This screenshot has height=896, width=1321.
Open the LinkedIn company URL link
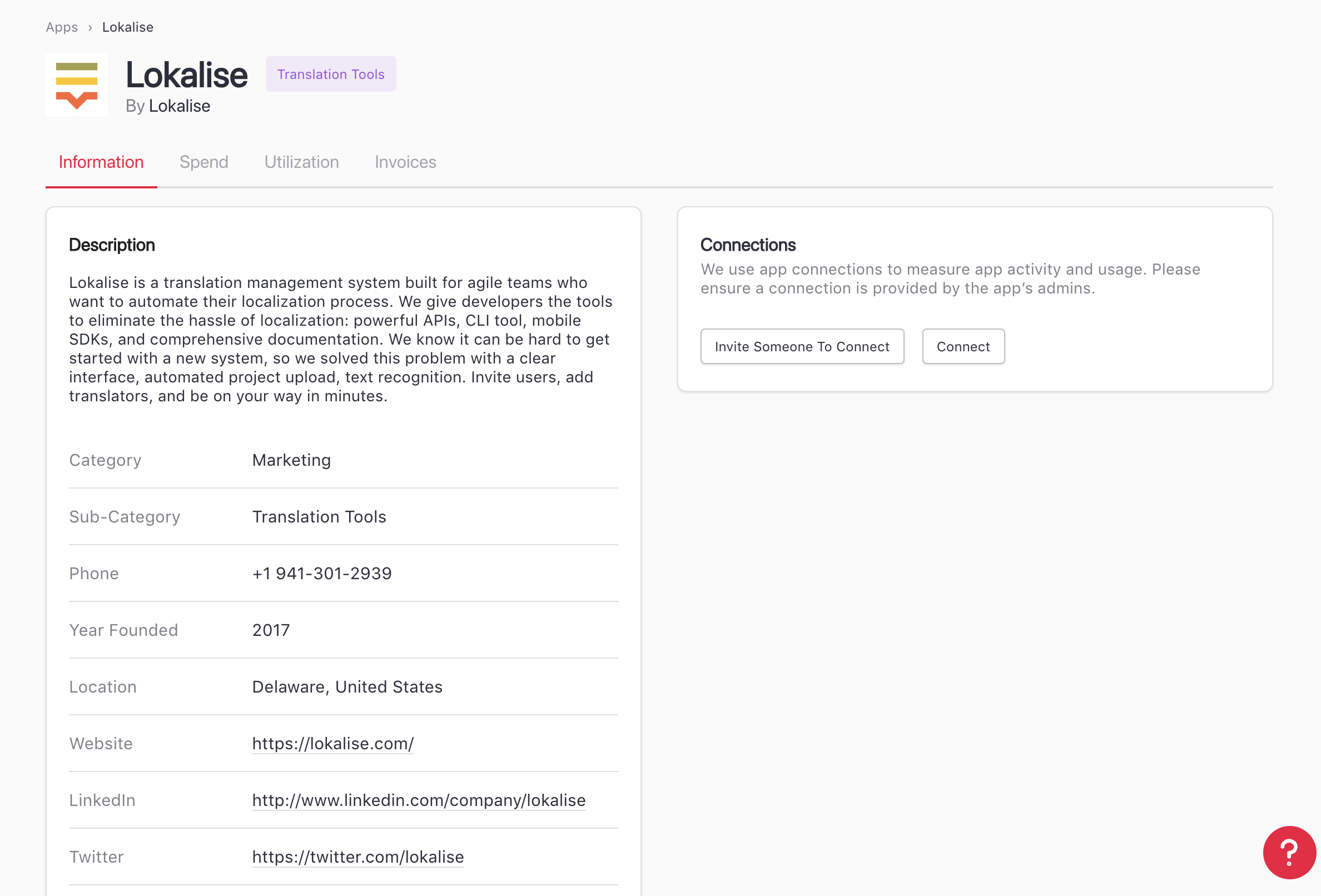[x=418, y=800]
